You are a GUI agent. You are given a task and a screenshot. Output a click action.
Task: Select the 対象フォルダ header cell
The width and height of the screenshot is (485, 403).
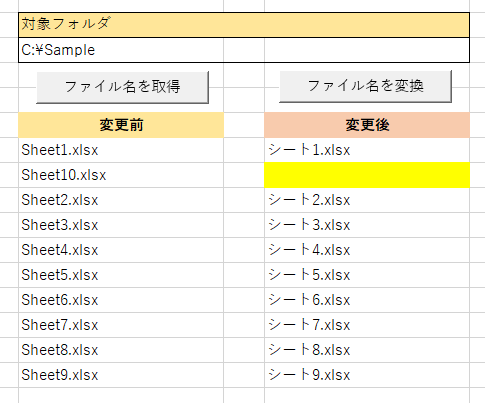[244, 25]
